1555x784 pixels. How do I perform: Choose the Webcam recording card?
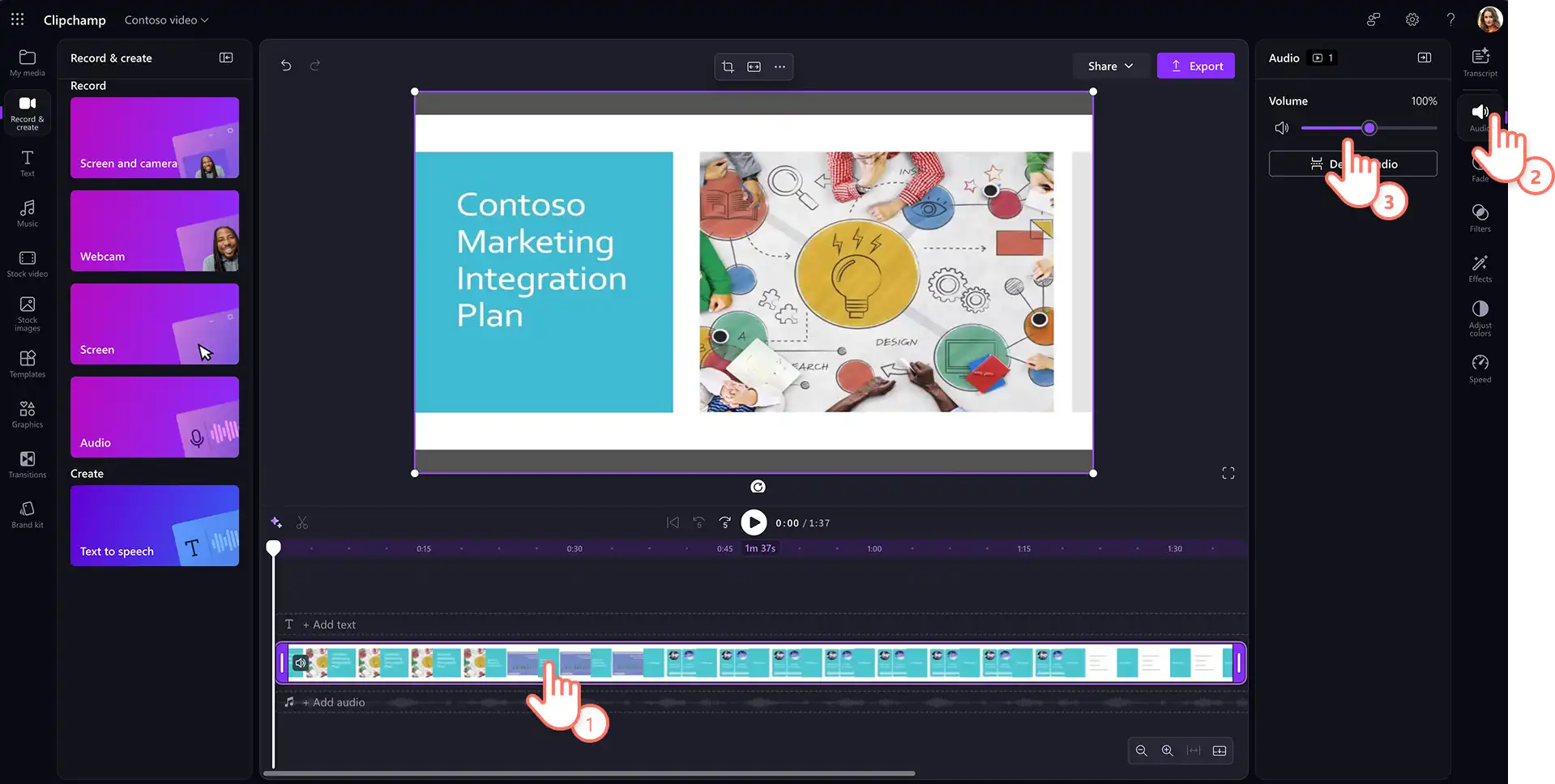coord(154,231)
